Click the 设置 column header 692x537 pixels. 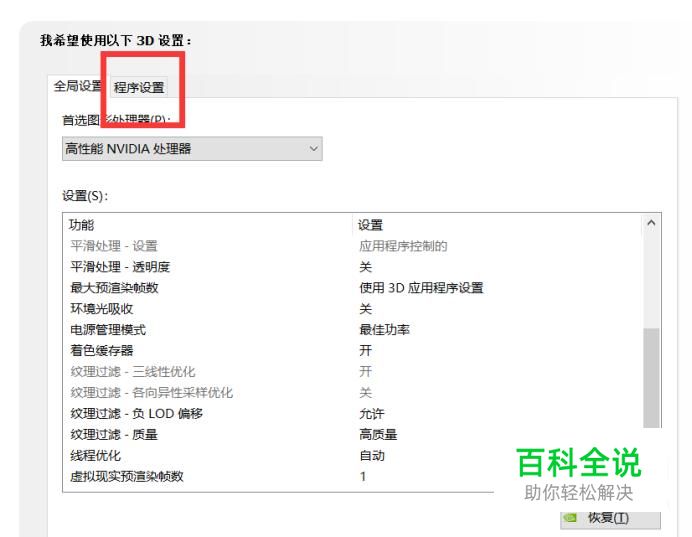(497, 225)
